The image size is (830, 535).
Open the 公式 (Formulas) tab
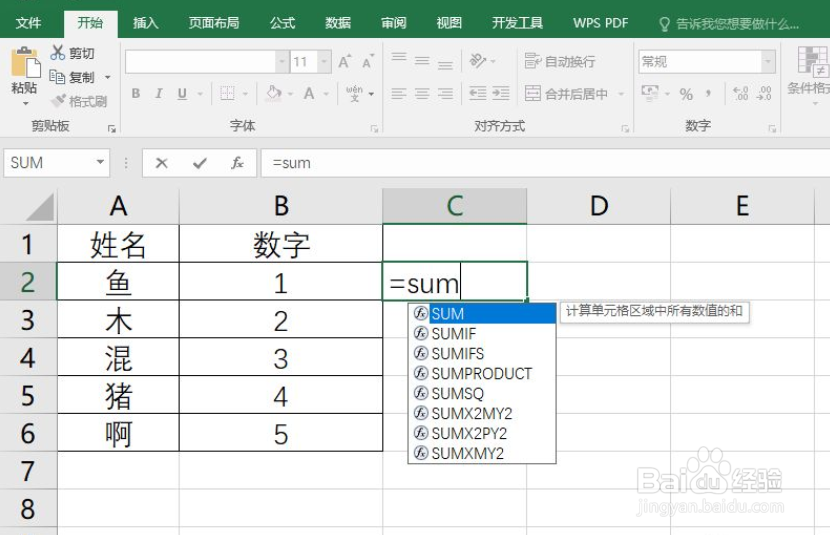pos(283,23)
